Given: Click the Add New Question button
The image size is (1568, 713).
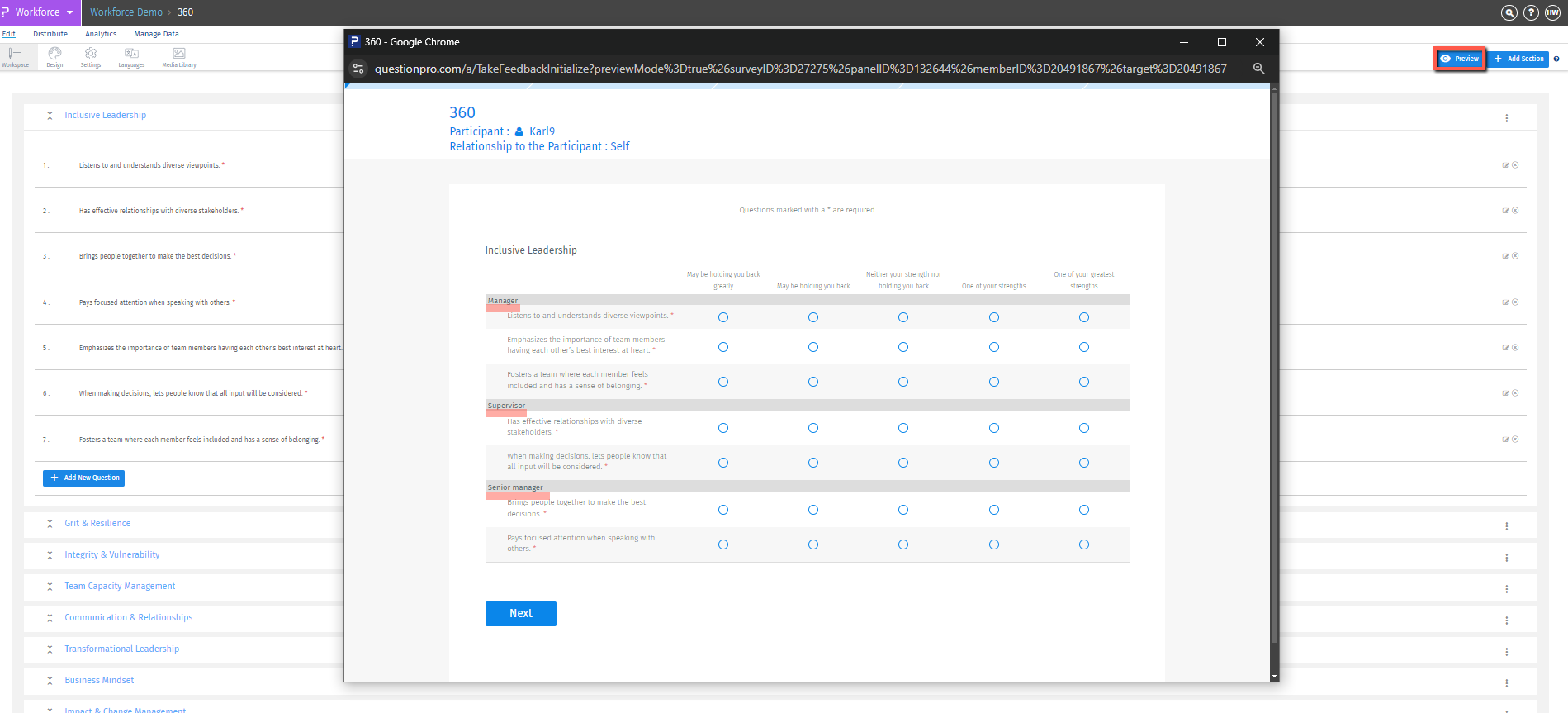Looking at the screenshot, I should point(84,478).
